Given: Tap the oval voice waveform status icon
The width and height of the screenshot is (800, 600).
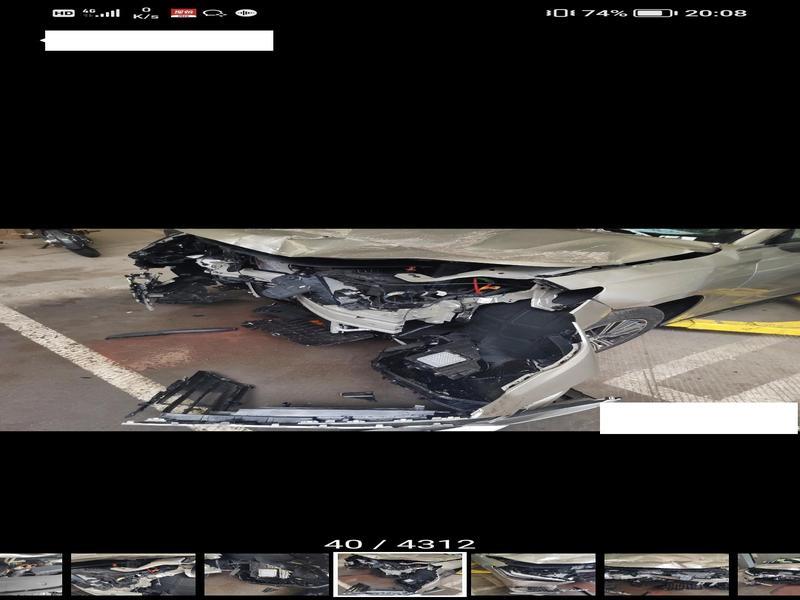Looking at the screenshot, I should click(x=246, y=13).
